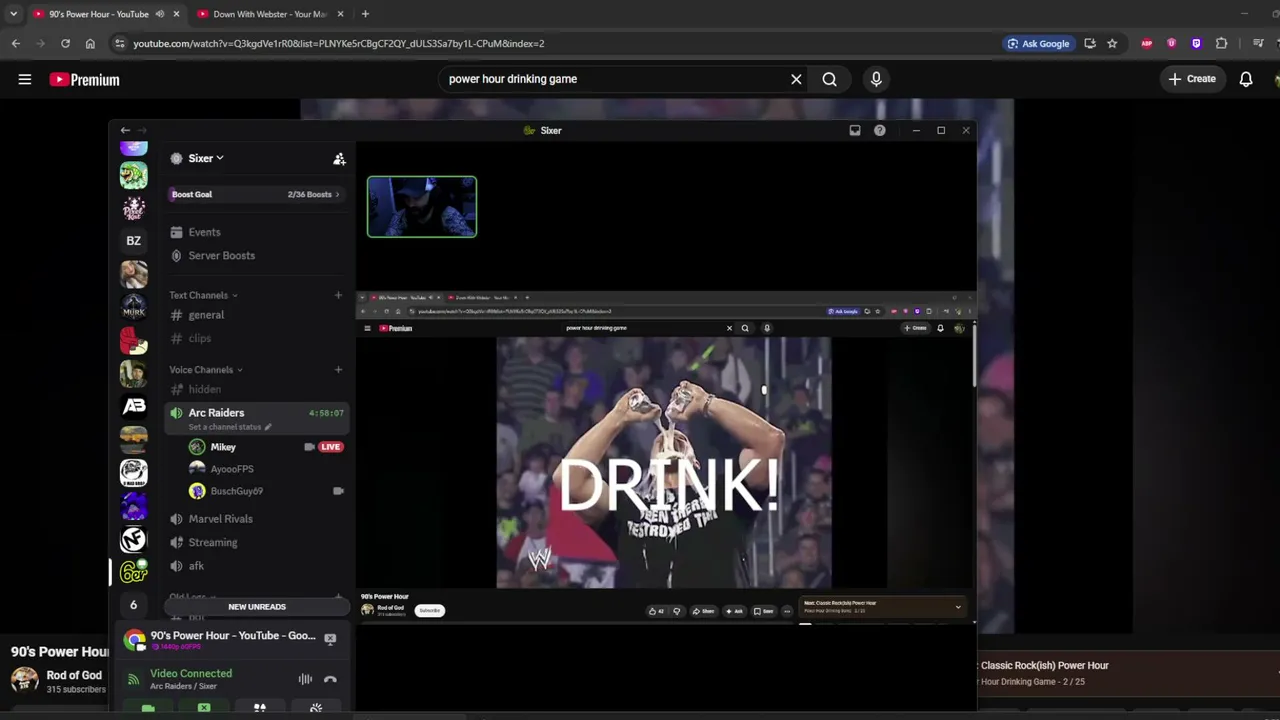This screenshot has width=1280, height=720.
Task: Reload the browser page
Action: tap(65, 44)
